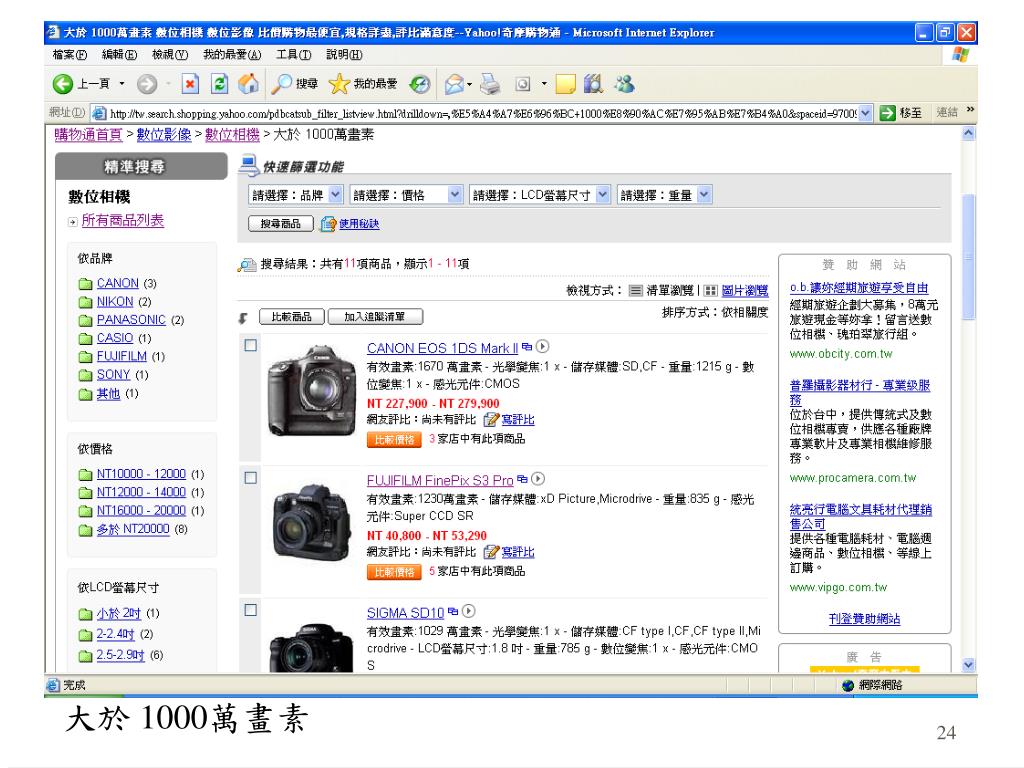This screenshot has width=1024, height=768.
Task: Open the 刊登贊助網站 link
Action: click(864, 618)
